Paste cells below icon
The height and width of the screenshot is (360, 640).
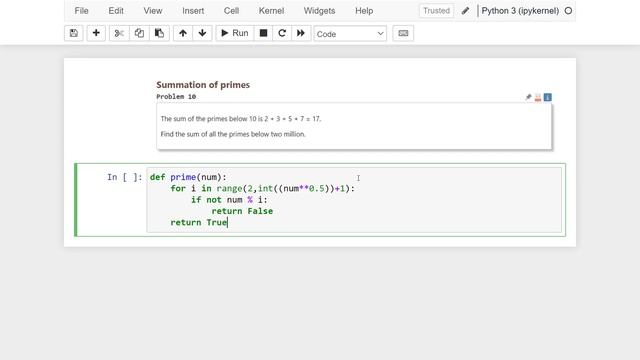coord(159,33)
